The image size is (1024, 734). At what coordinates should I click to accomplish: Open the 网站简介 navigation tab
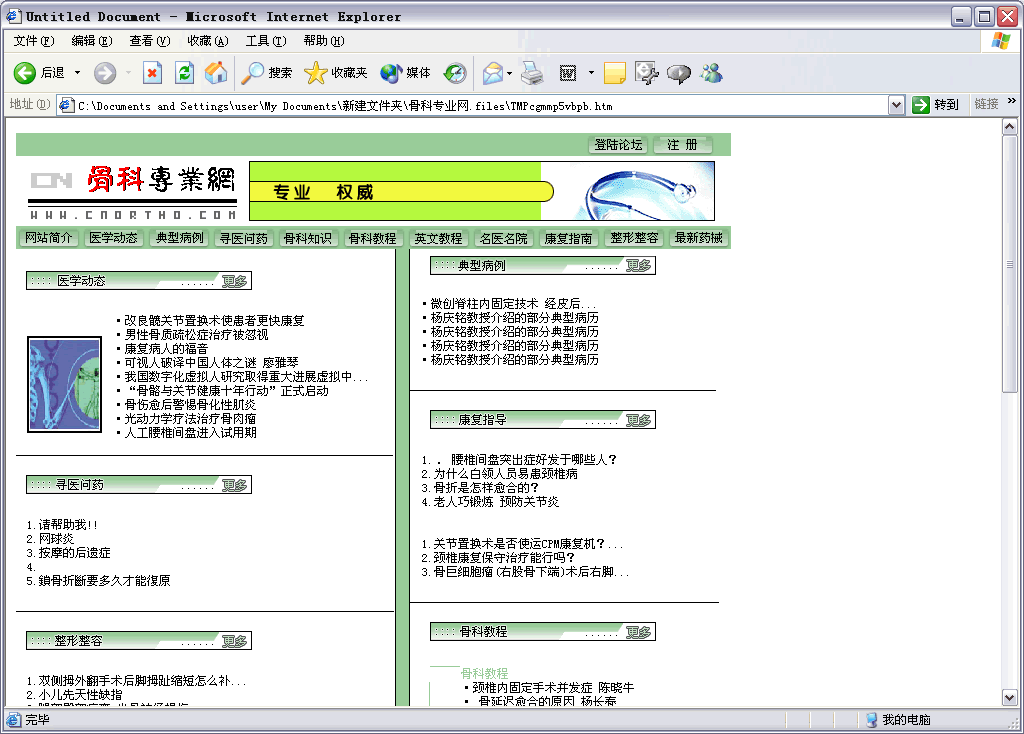[49, 238]
